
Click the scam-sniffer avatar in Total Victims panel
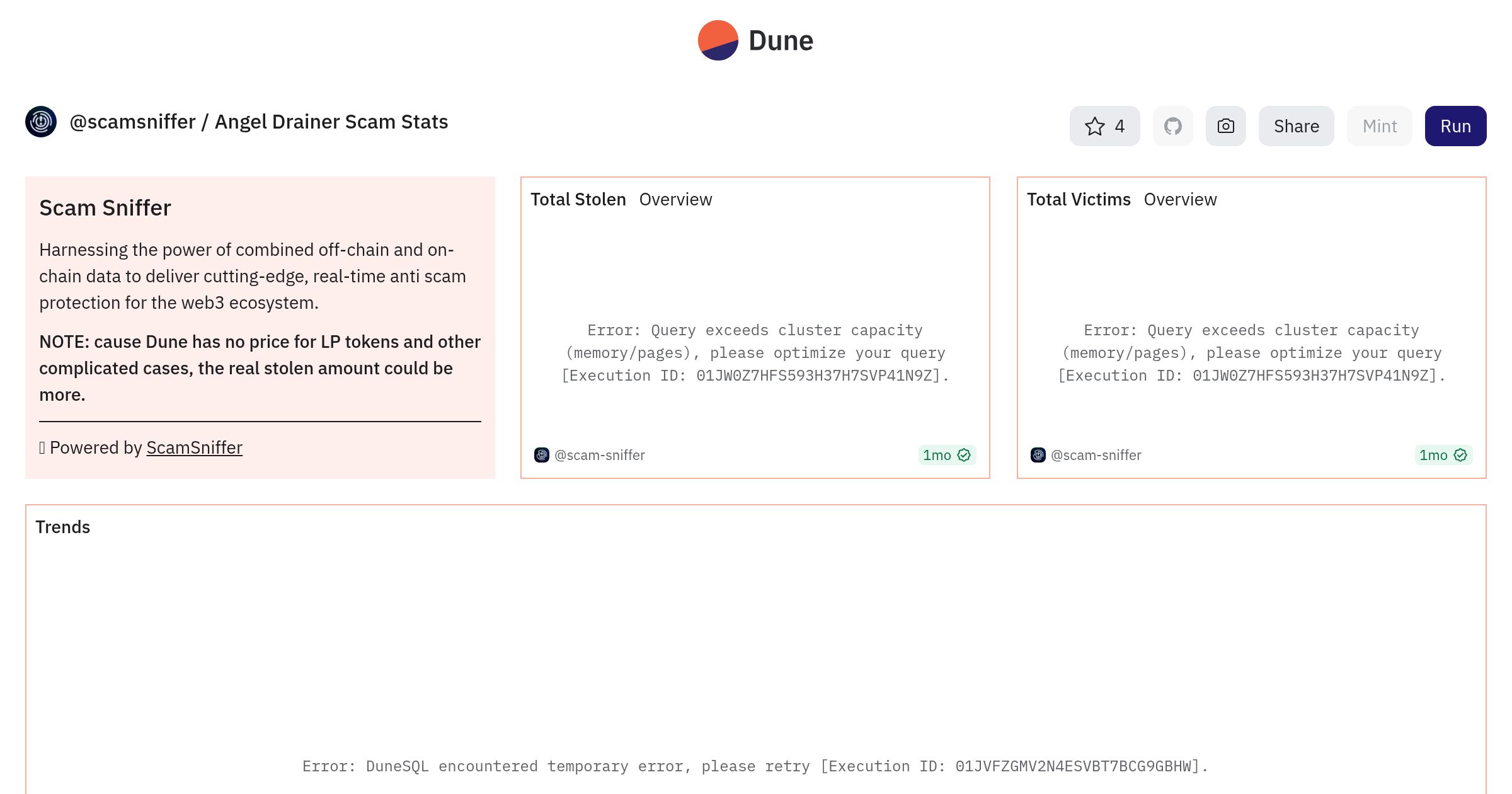pos(1038,455)
